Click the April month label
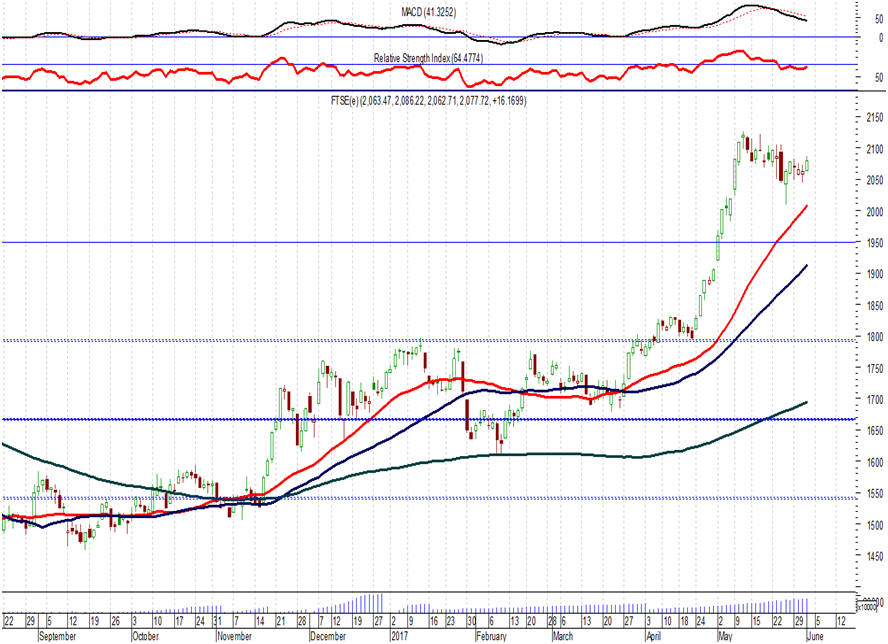Image resolution: width=888 pixels, height=644 pixels. point(654,637)
